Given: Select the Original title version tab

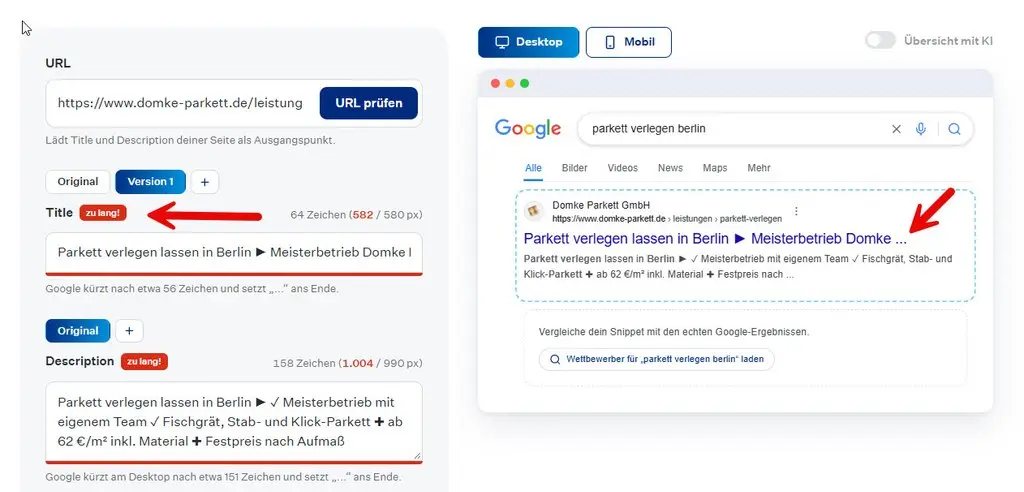Looking at the screenshot, I should [78, 182].
